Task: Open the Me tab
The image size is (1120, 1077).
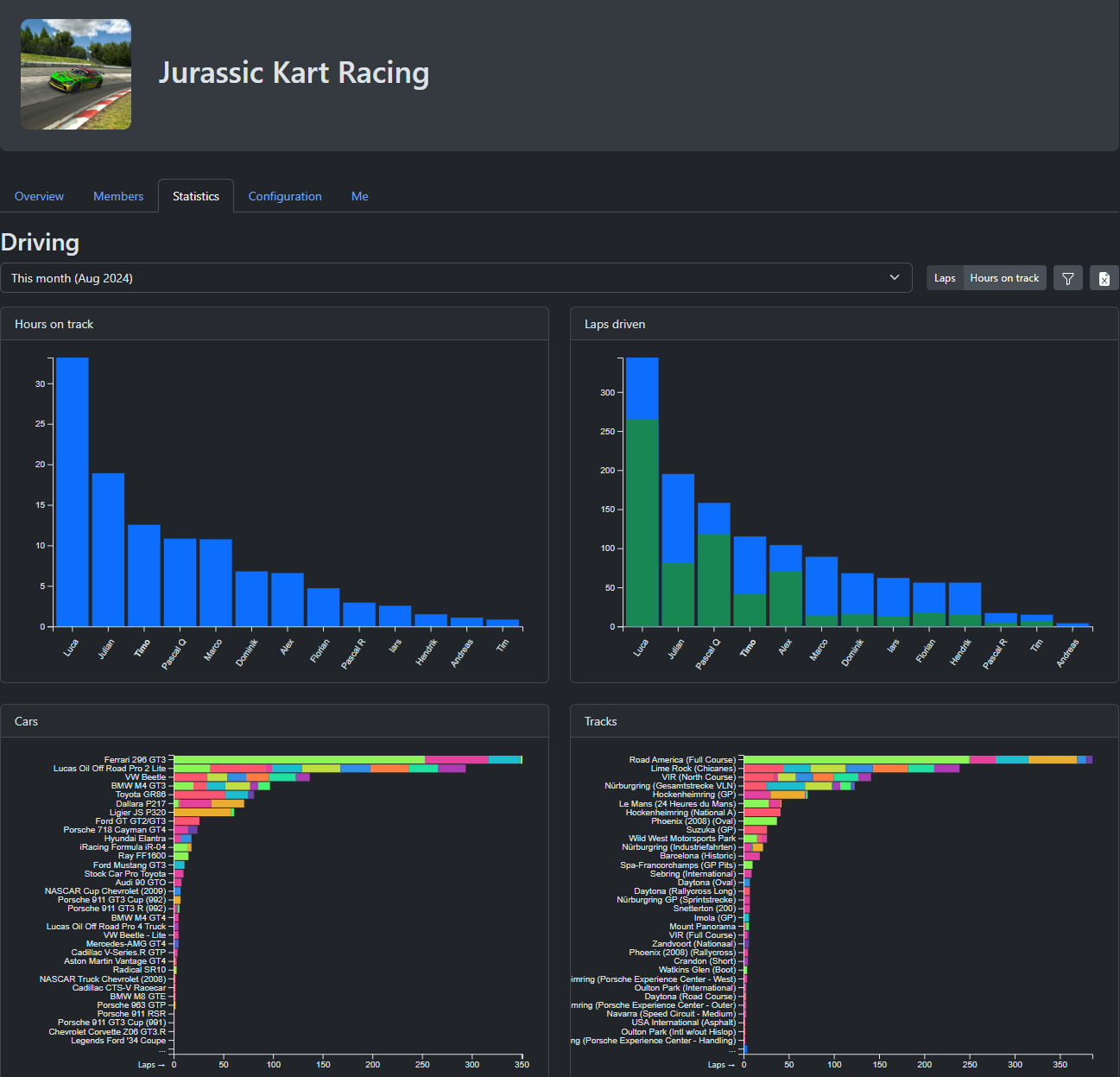Action: click(x=360, y=196)
